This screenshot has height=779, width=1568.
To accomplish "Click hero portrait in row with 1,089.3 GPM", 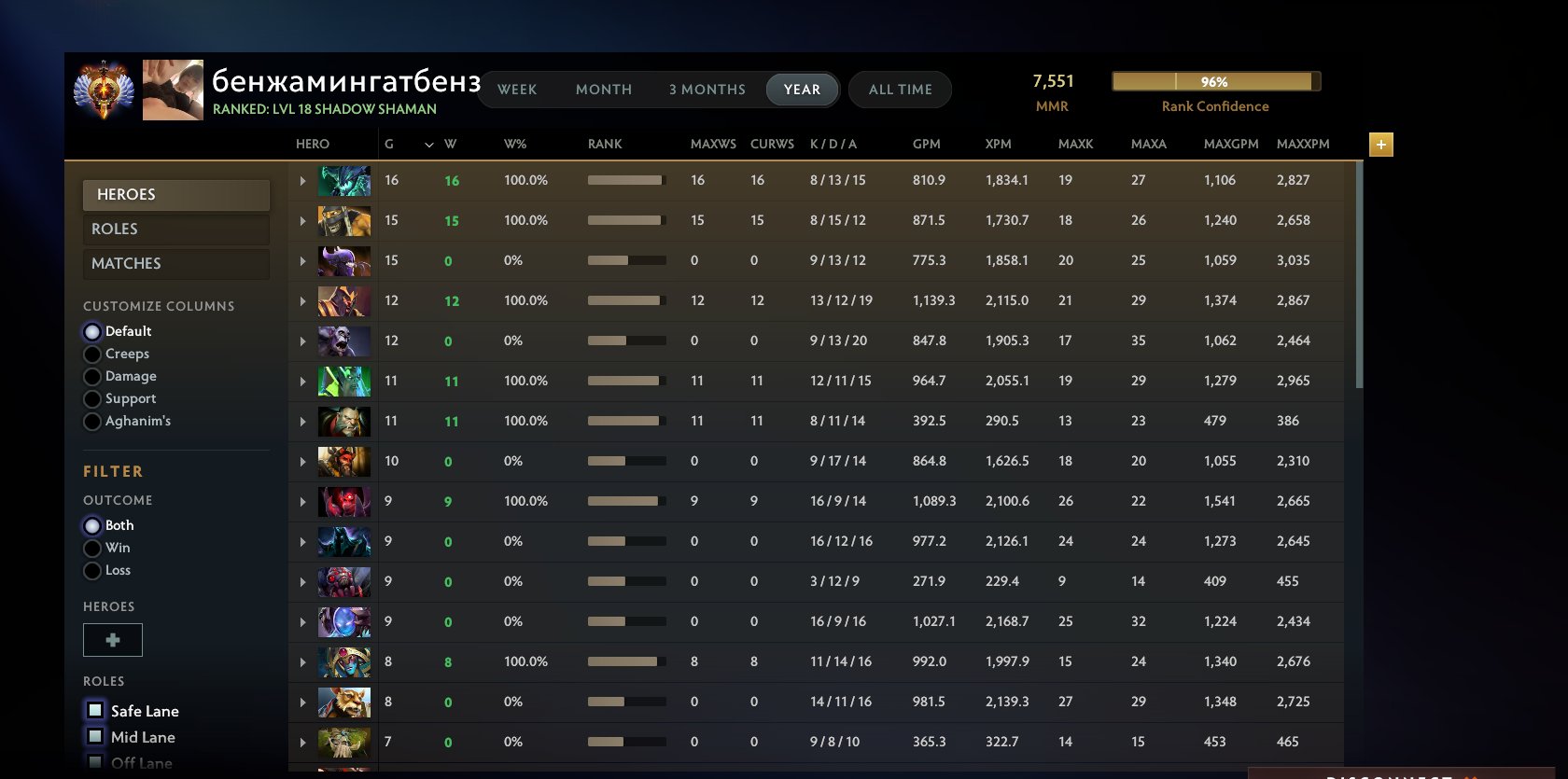I will pos(343,502).
